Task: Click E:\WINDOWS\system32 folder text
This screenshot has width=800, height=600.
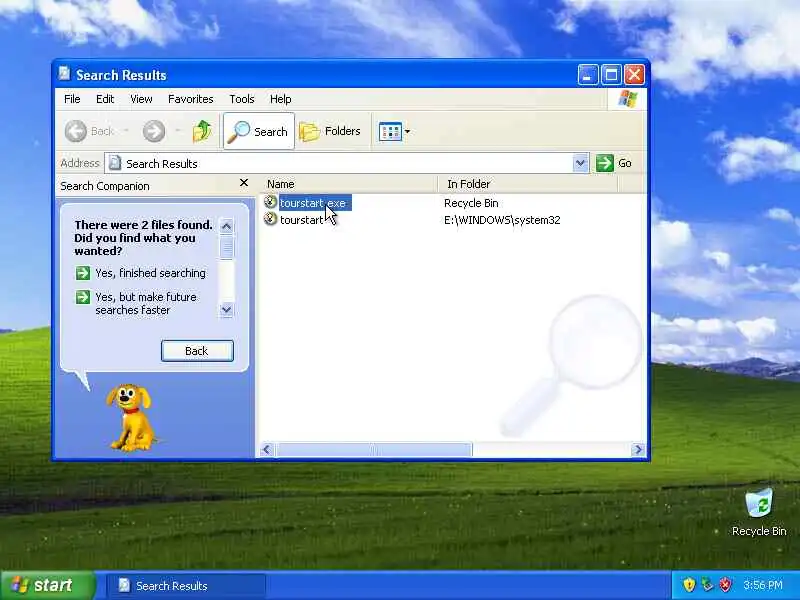Action: [x=502, y=220]
